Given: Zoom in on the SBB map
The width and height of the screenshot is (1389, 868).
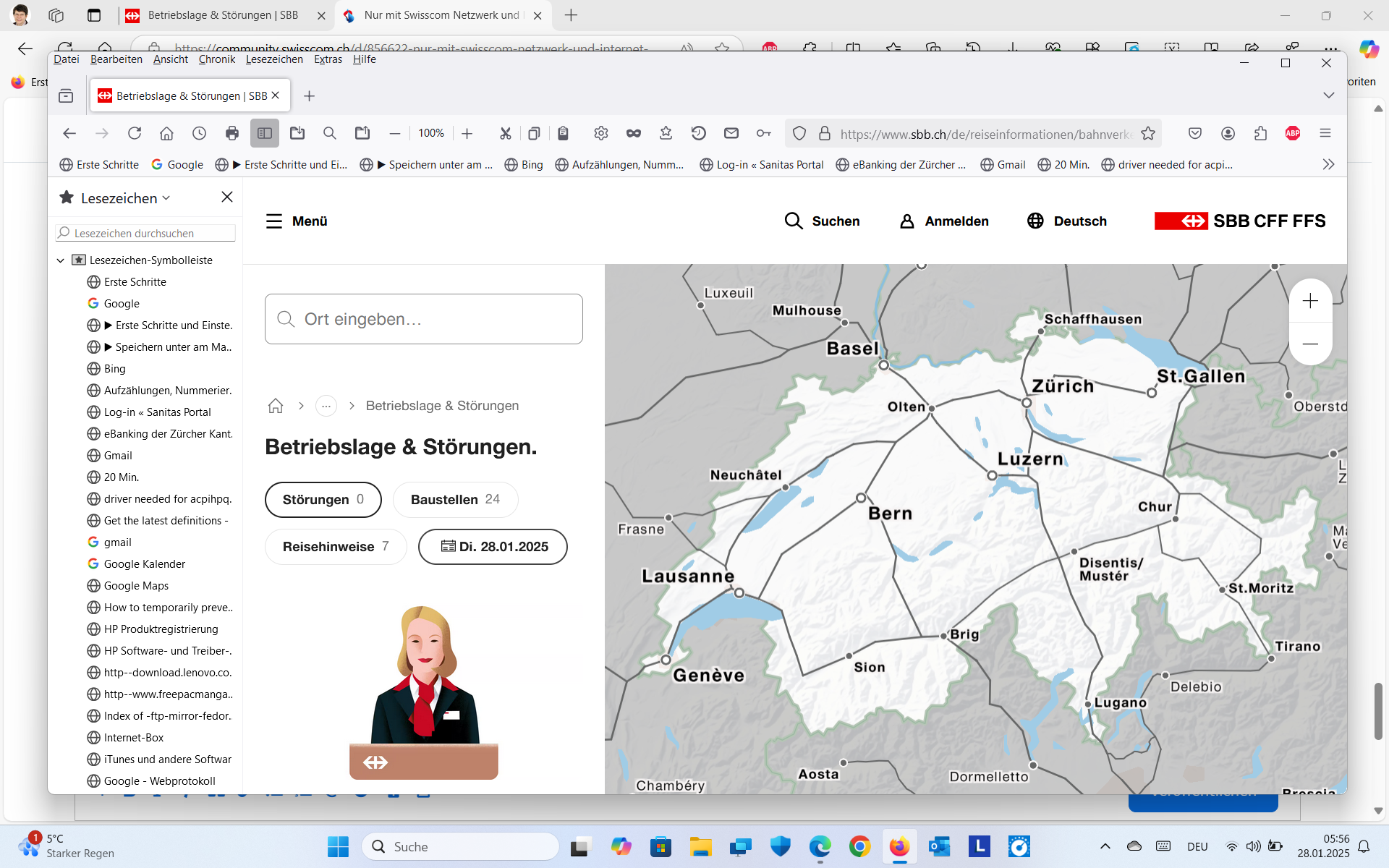Looking at the screenshot, I should (x=1310, y=301).
